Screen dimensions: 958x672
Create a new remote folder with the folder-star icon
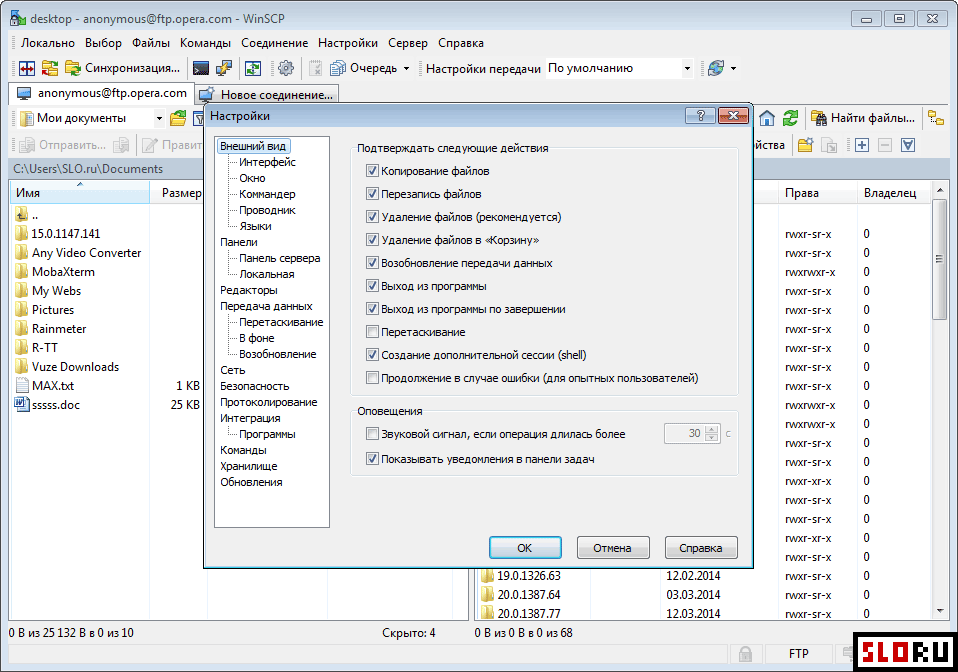pyautogui.click(x=806, y=145)
